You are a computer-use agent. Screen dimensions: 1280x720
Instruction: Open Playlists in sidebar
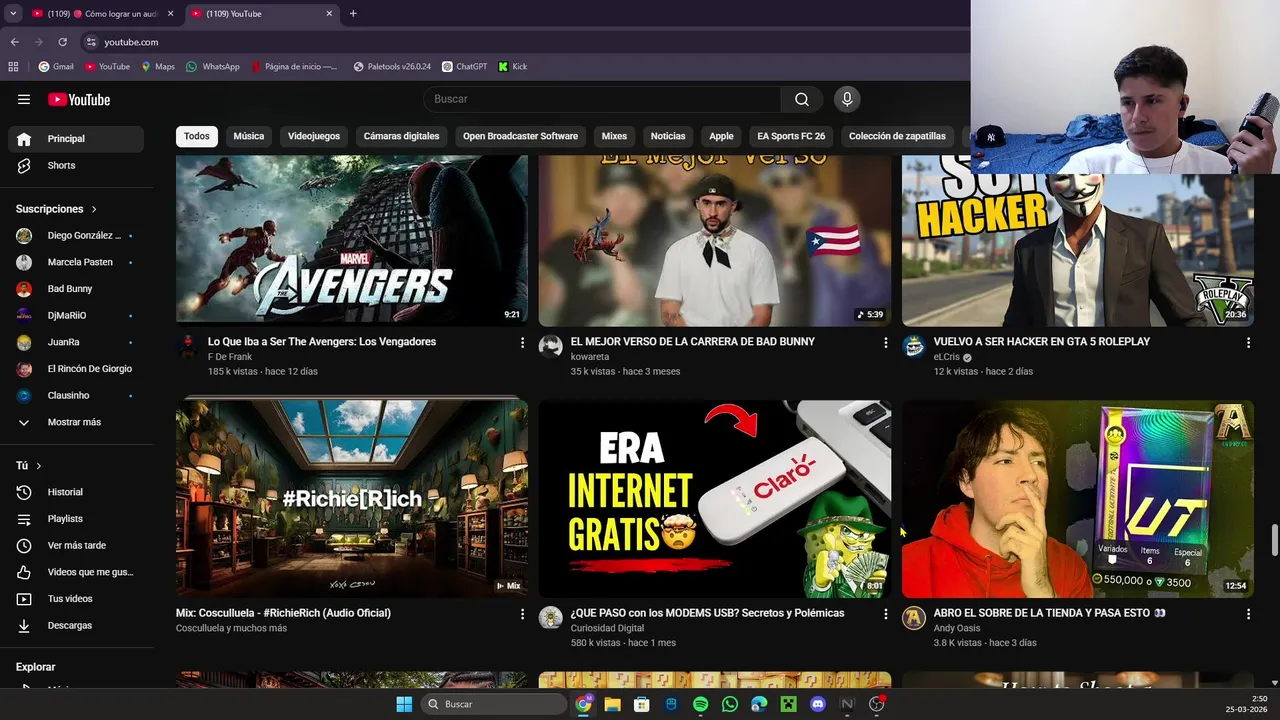(x=76, y=519)
